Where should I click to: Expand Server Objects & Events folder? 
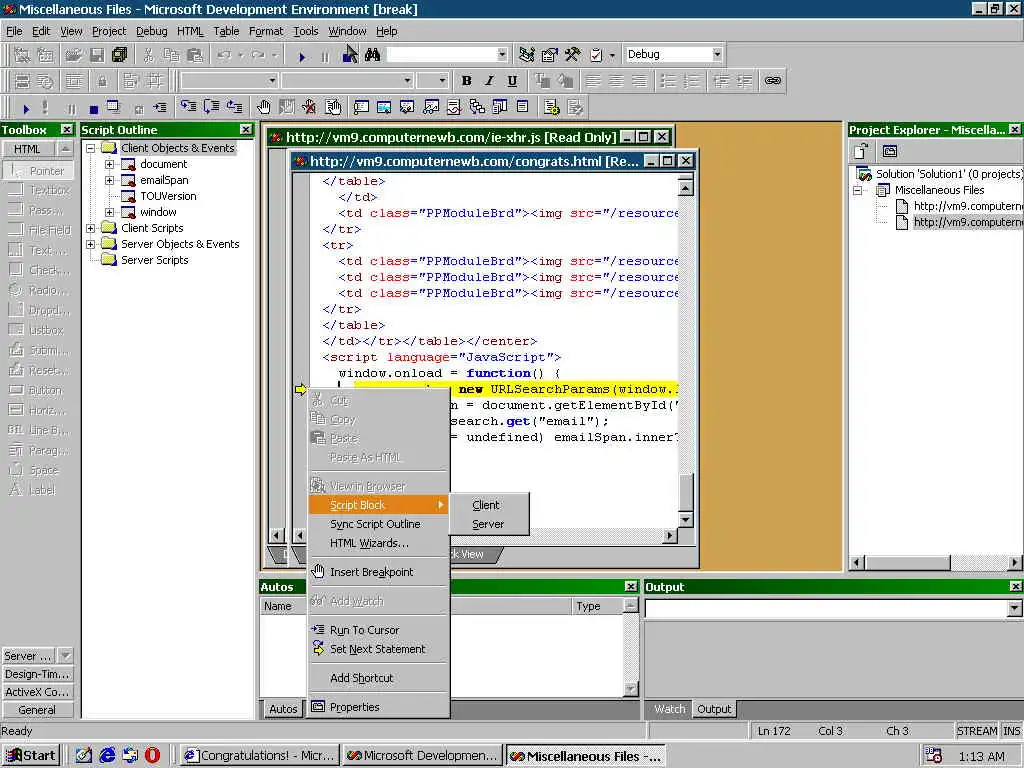tap(91, 244)
